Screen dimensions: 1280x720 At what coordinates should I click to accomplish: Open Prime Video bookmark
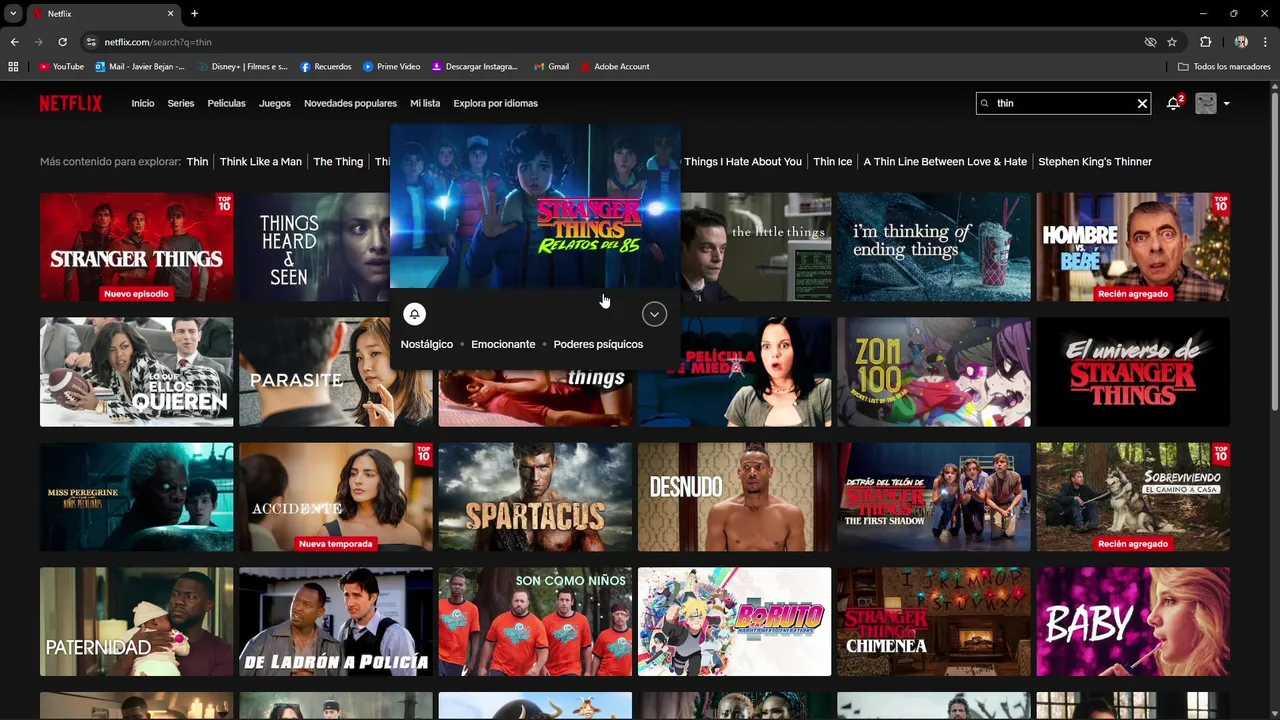pyautogui.click(x=391, y=67)
